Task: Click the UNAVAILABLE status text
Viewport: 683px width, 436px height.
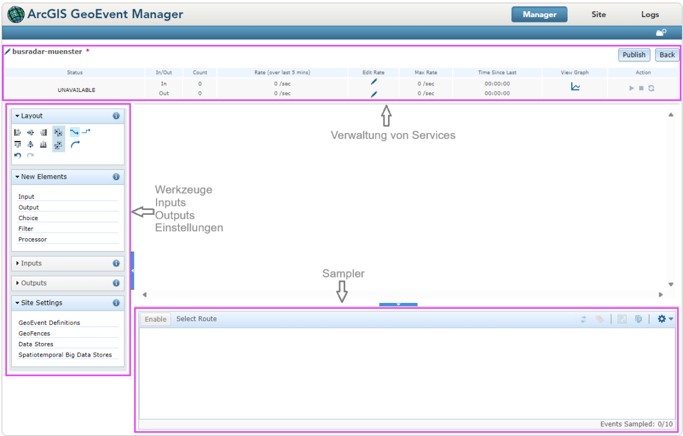Action: click(76, 90)
